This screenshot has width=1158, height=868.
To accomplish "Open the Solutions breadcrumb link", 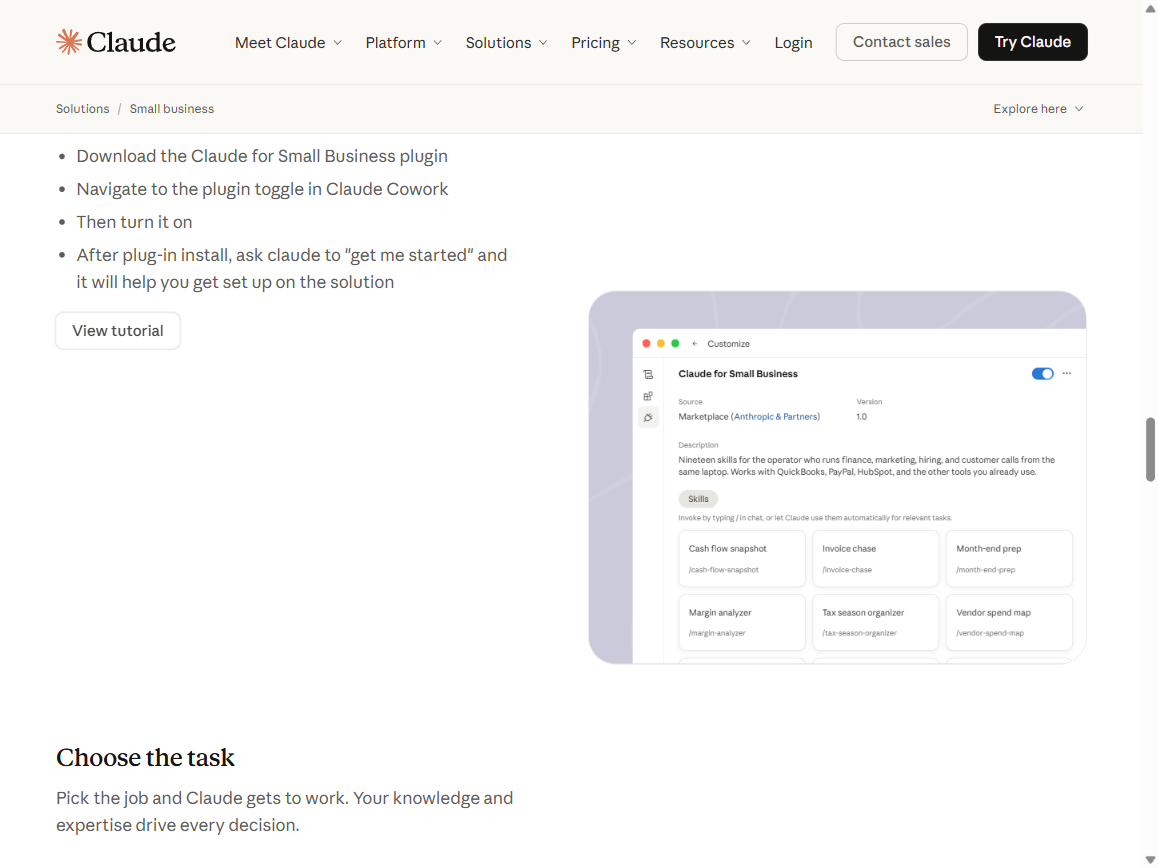I will [83, 109].
